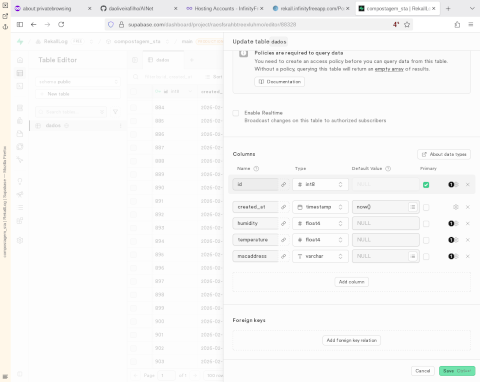This screenshot has height=382, width=480.
Task: Remove the created_at column with its X icon
Action: coord(468,207)
